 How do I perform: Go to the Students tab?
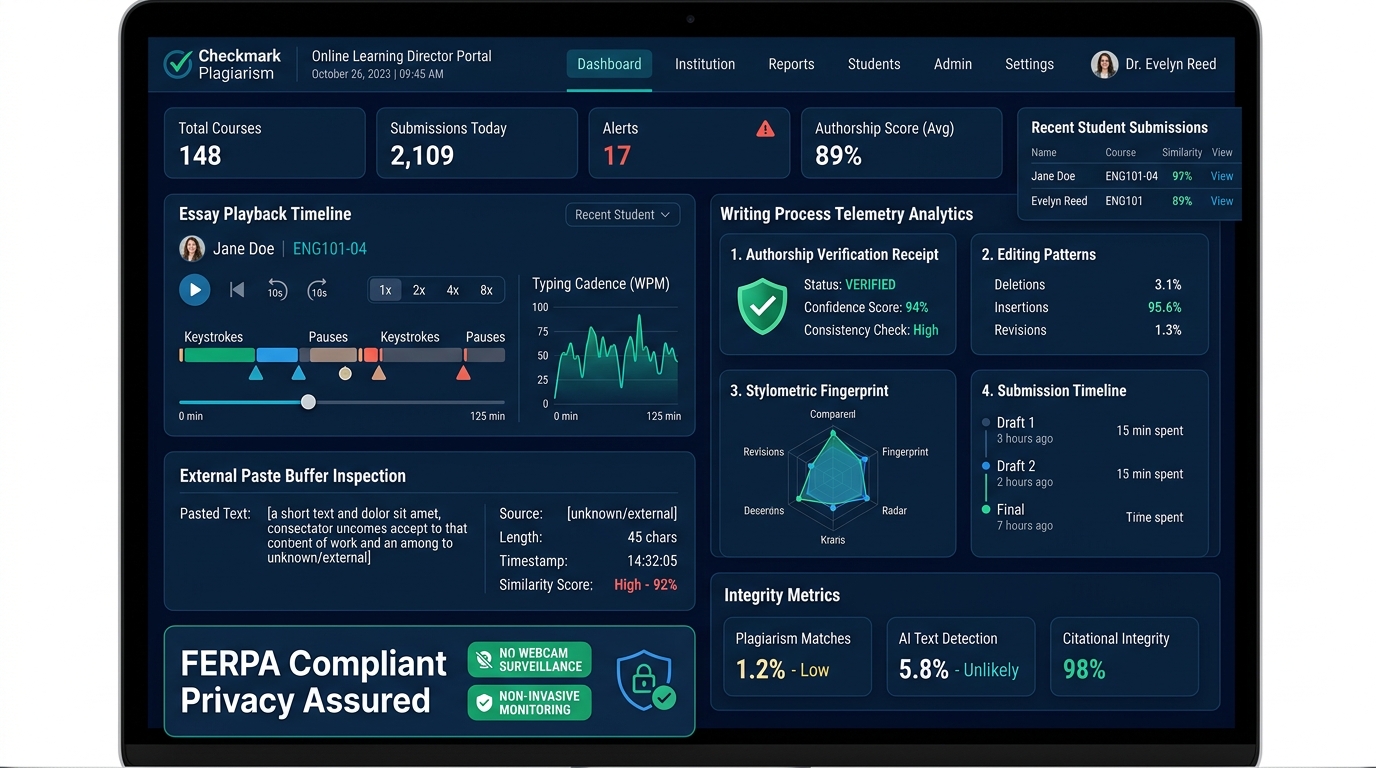[x=874, y=64]
